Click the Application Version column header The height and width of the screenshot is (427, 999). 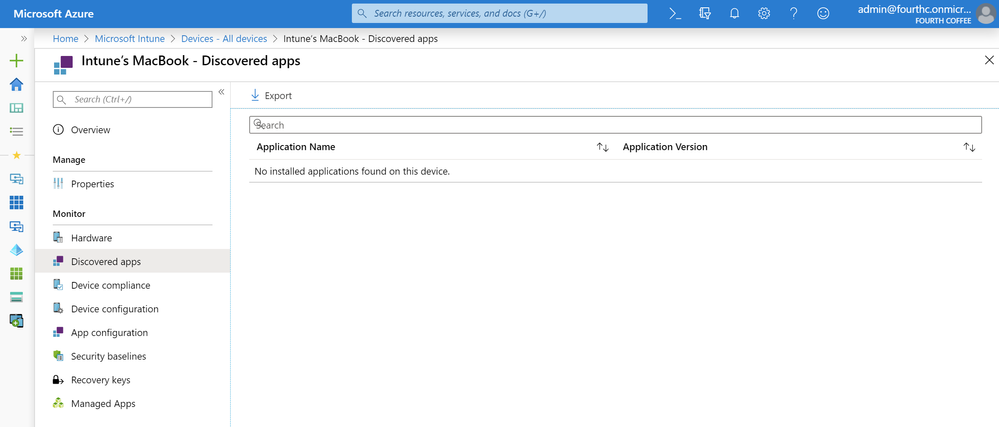pyautogui.click(x=665, y=147)
